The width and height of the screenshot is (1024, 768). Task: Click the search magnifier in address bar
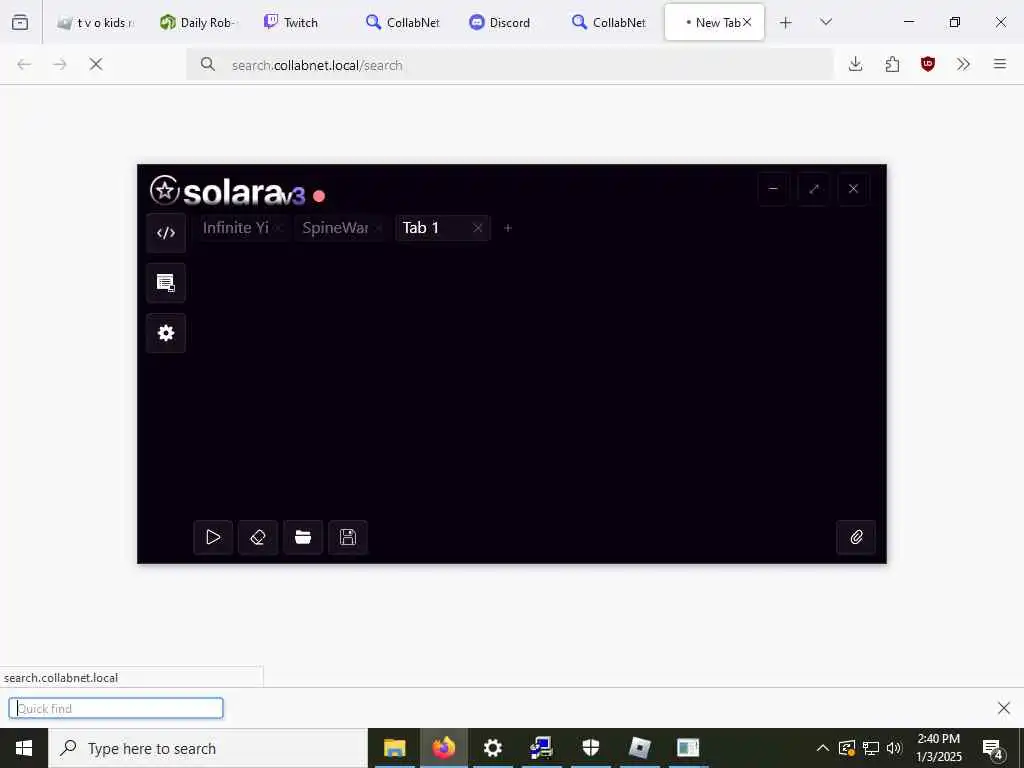click(208, 64)
